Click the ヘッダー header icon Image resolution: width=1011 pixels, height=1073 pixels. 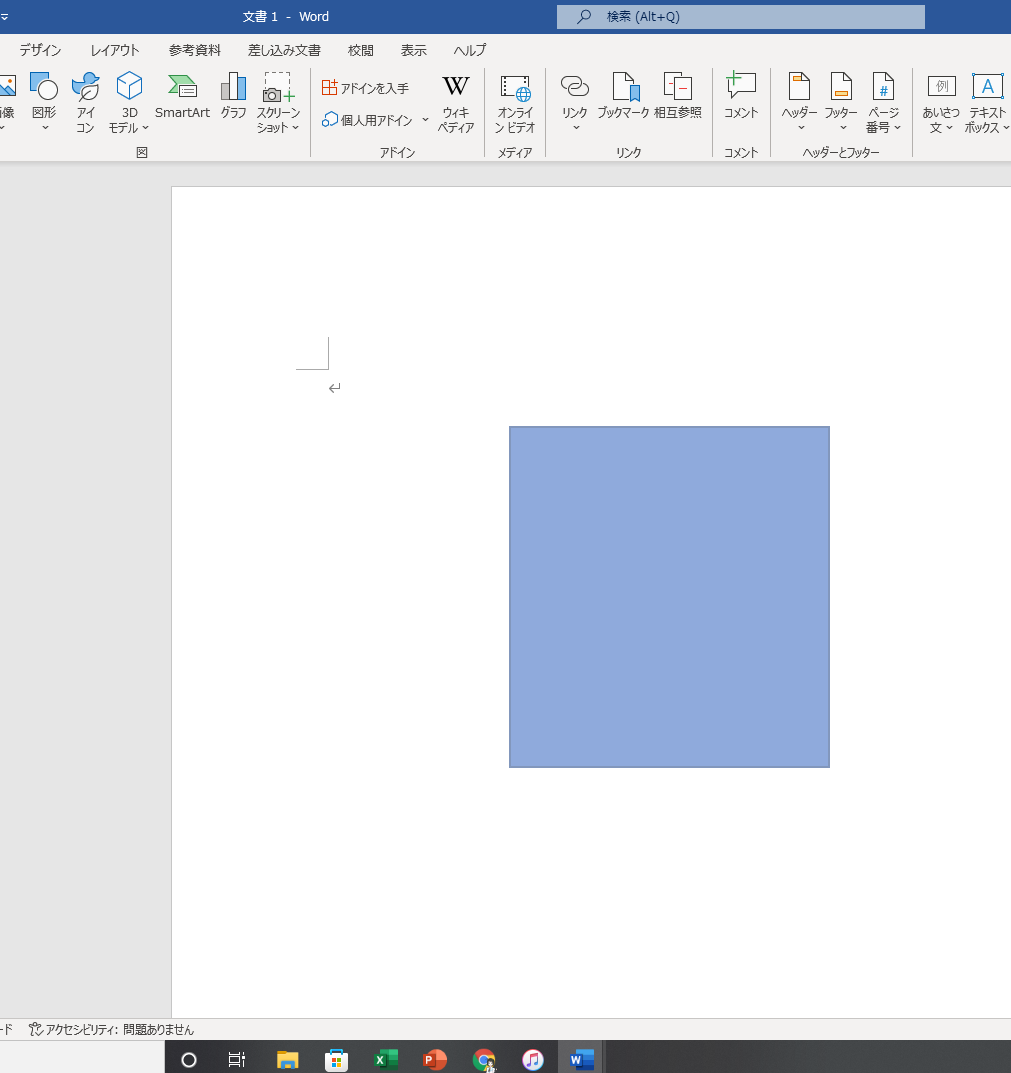click(799, 87)
